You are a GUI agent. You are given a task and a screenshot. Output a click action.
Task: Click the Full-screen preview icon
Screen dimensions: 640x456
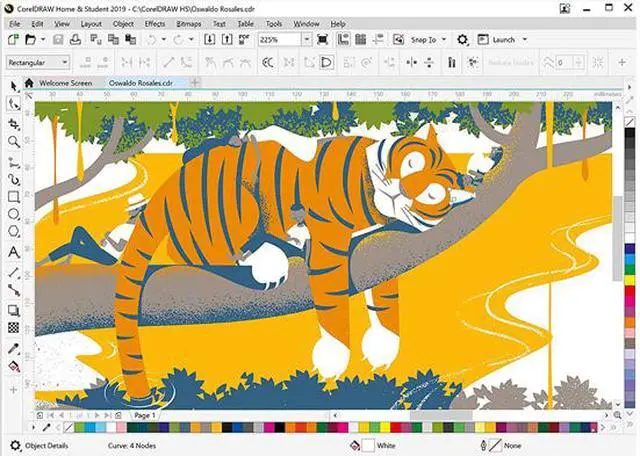click(x=322, y=40)
